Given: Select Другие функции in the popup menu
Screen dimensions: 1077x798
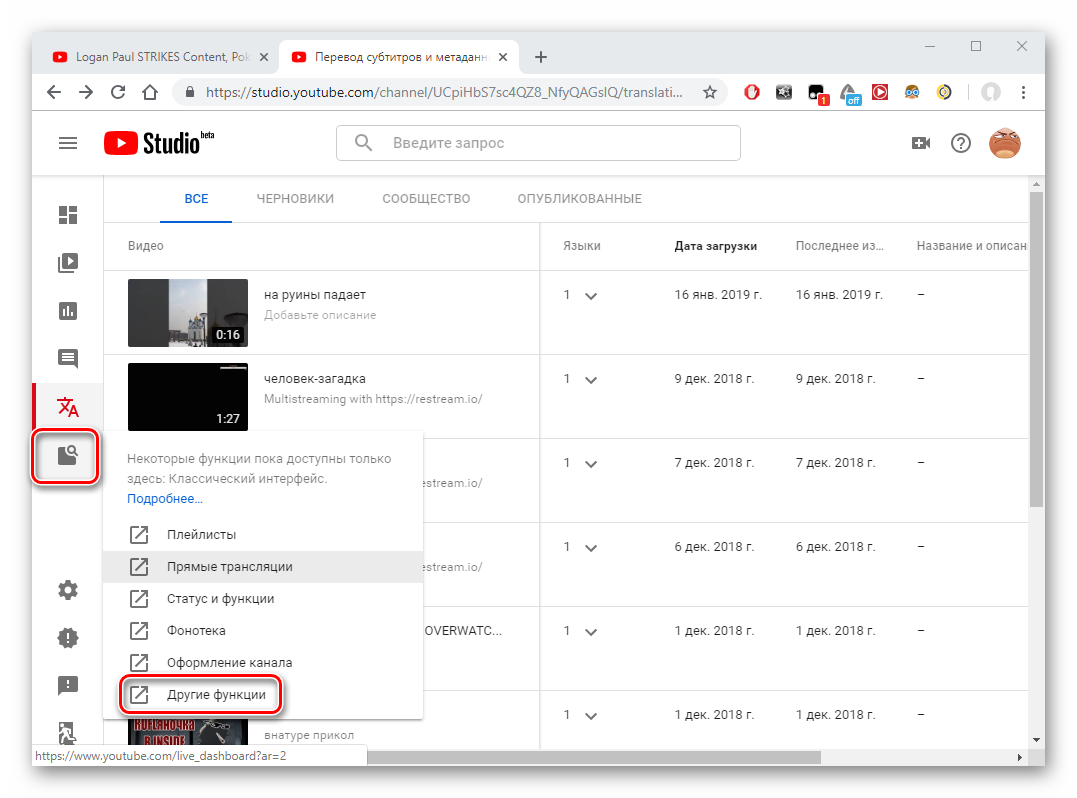Looking at the screenshot, I should click(216, 695).
